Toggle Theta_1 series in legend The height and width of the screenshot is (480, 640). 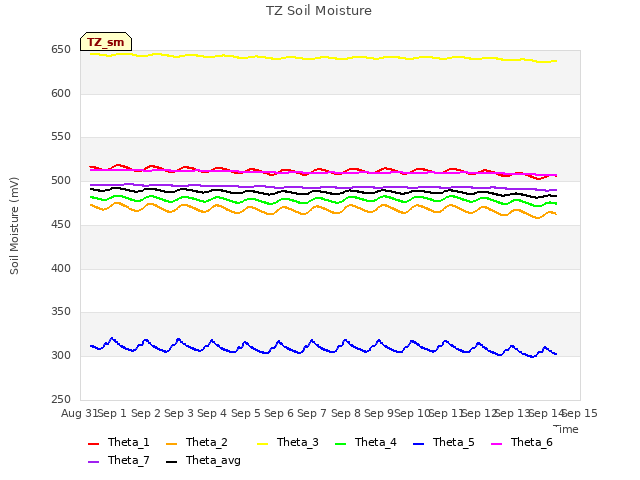point(119,442)
